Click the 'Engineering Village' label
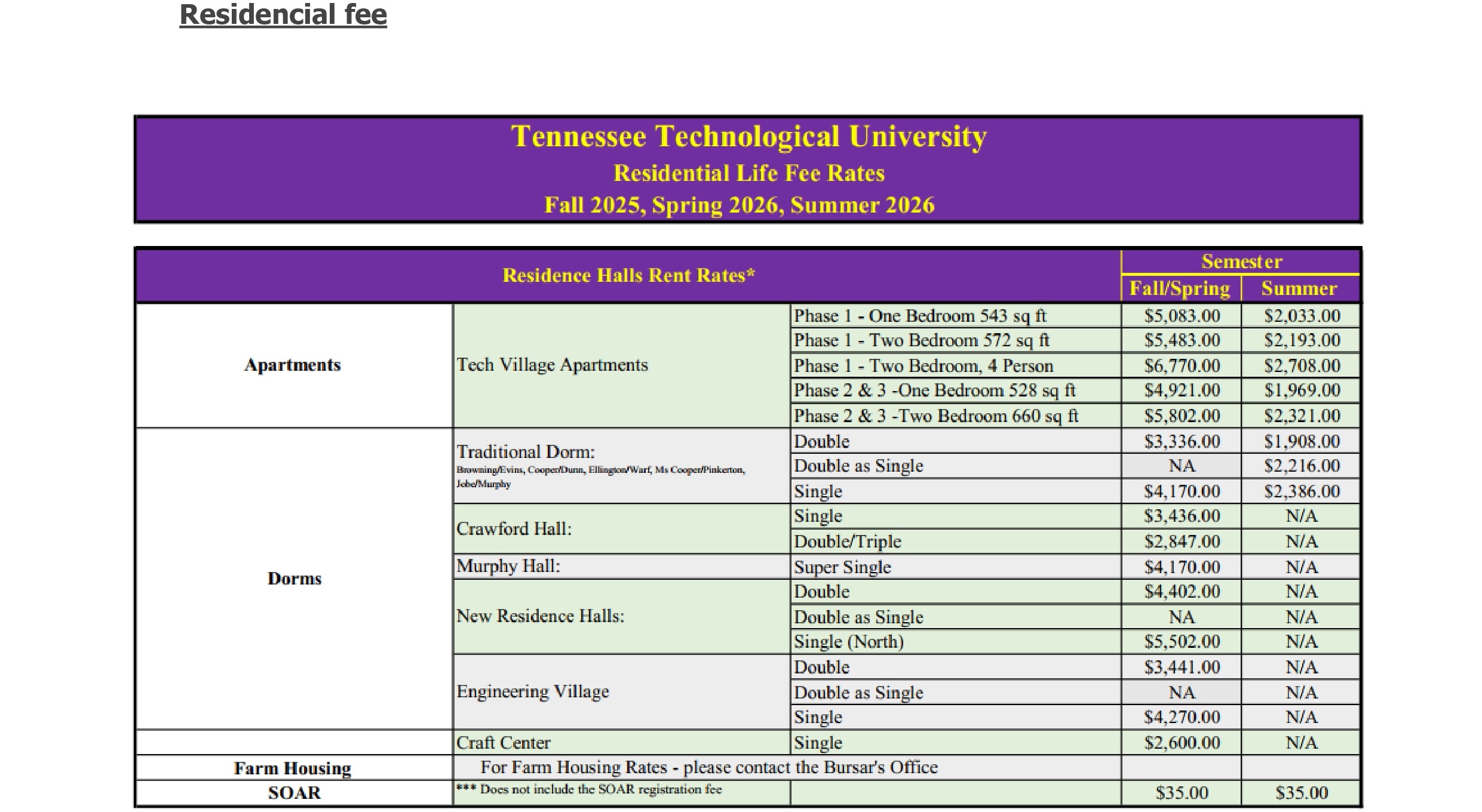 pyautogui.click(x=533, y=691)
